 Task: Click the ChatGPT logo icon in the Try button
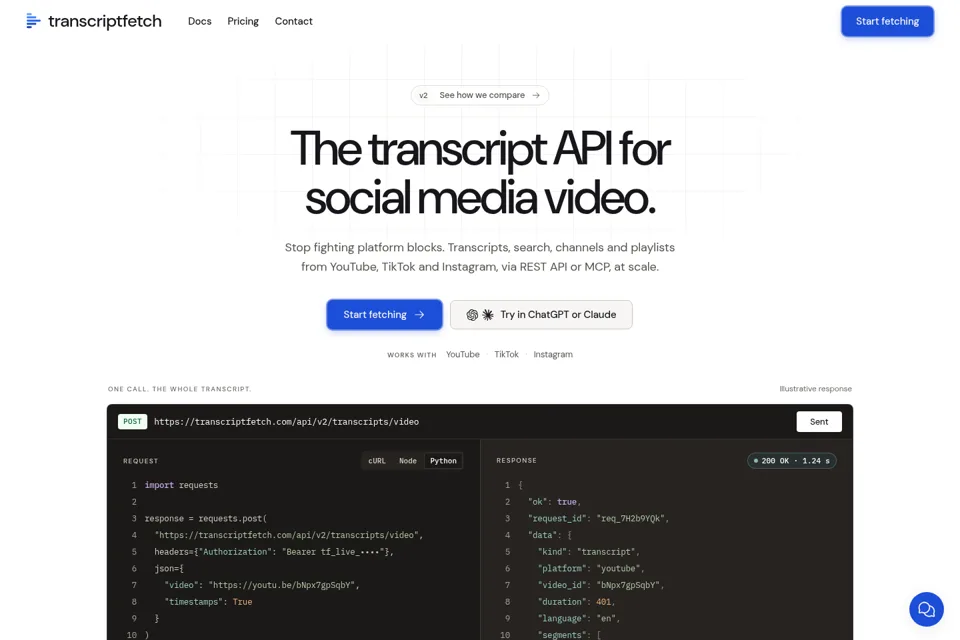[472, 315]
